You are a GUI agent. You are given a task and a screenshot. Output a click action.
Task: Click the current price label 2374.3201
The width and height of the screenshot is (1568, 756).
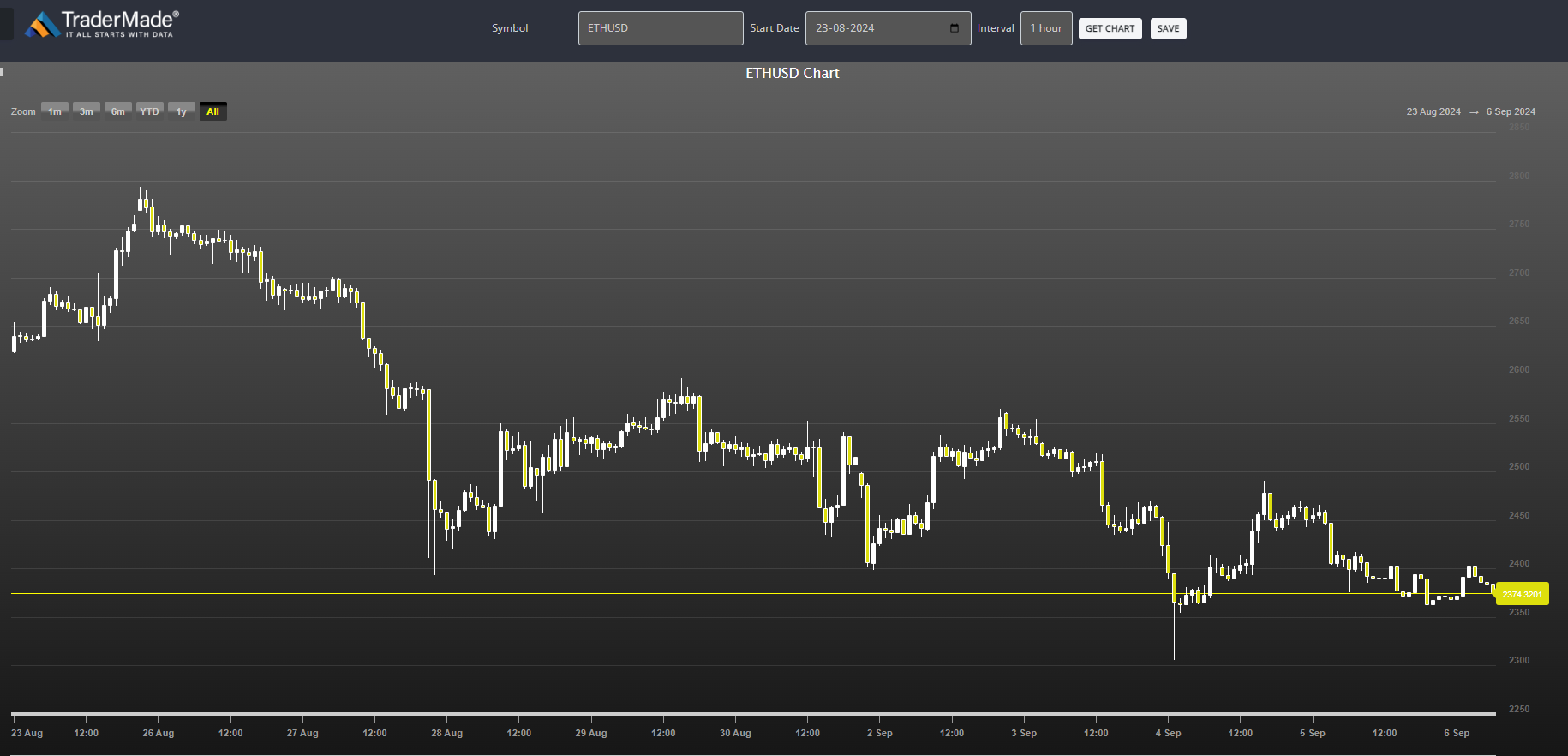1523,594
